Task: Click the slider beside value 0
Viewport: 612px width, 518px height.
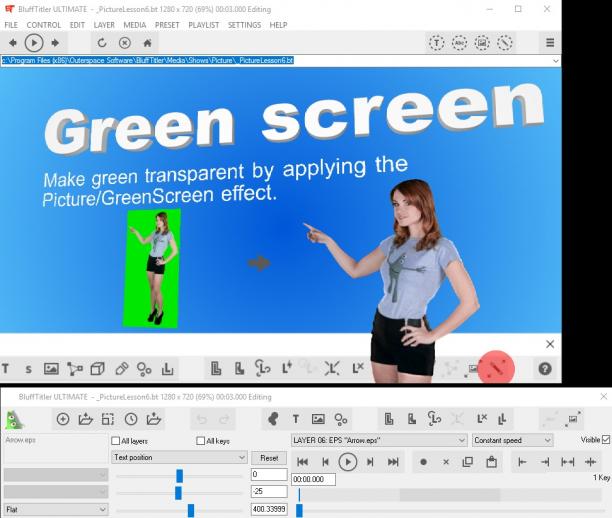Action: (x=179, y=476)
